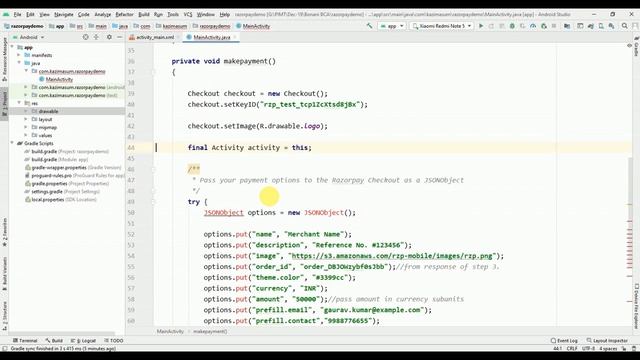Click the Search Everywhere magnifier icon
The height and width of the screenshot is (360, 640).
624,26
